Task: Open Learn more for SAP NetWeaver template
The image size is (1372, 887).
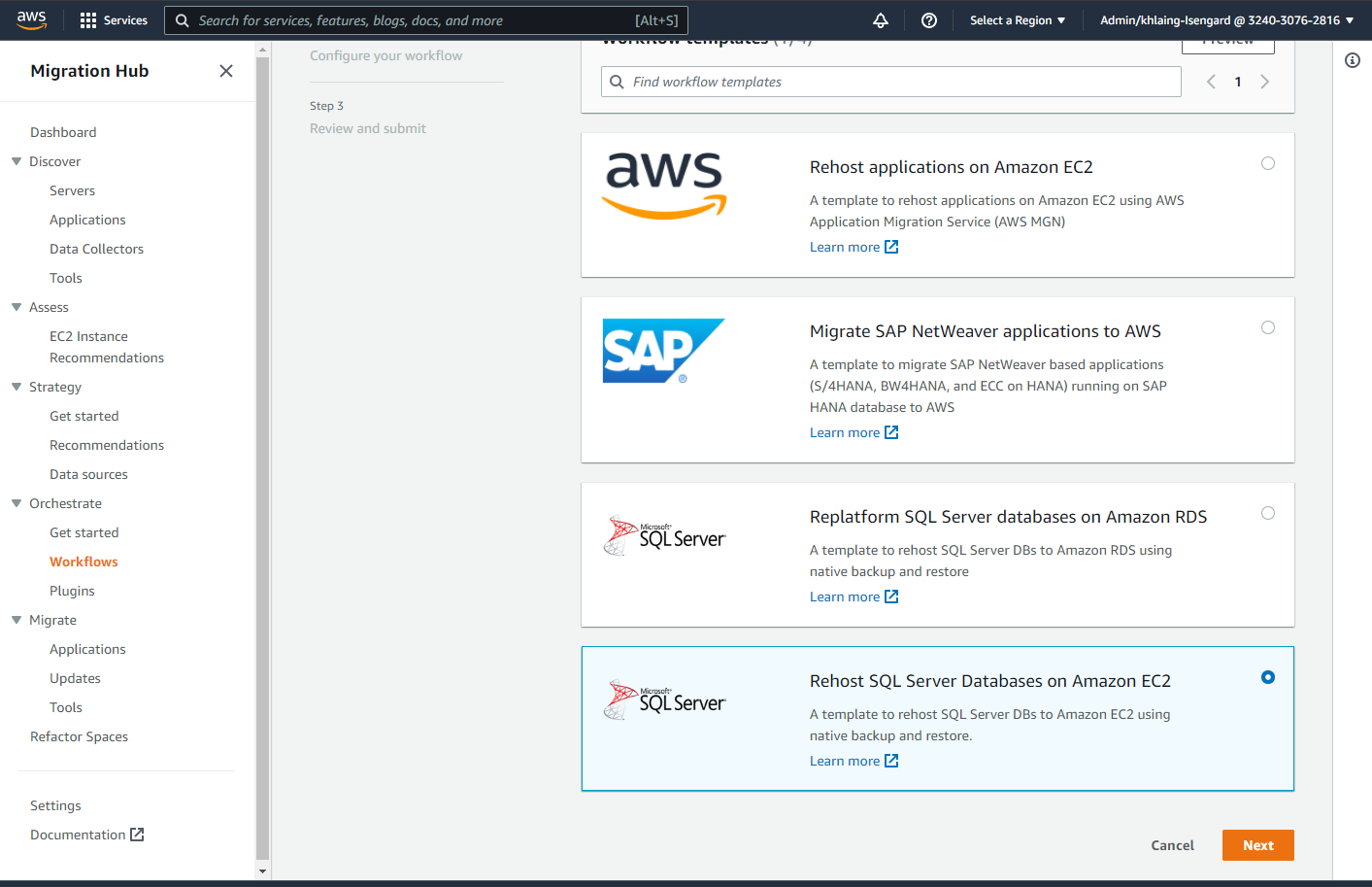Action: tap(854, 432)
